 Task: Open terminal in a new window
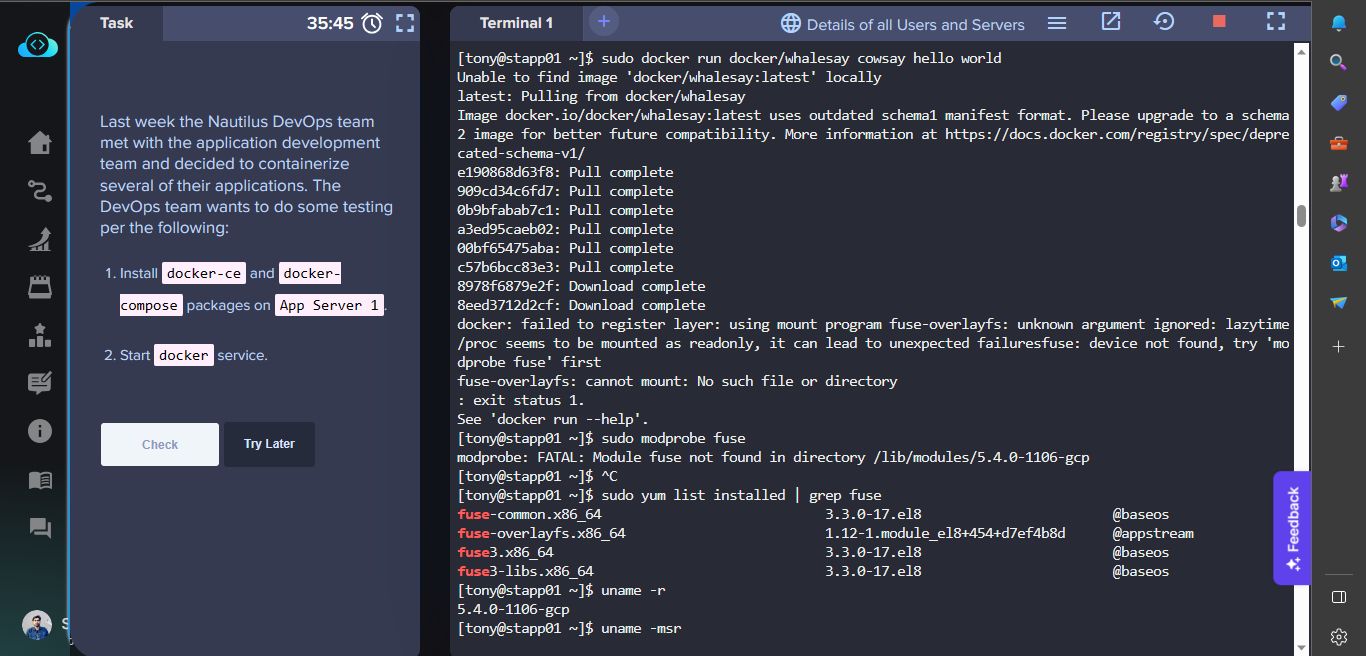(x=1111, y=22)
